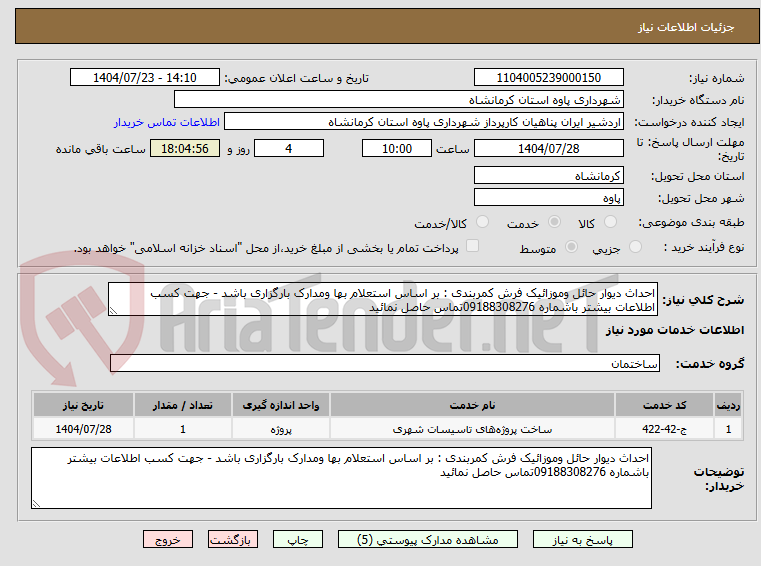This screenshot has width=761, height=566.
Task: Click the نوع فرآیند خرید label
Action: click(704, 247)
